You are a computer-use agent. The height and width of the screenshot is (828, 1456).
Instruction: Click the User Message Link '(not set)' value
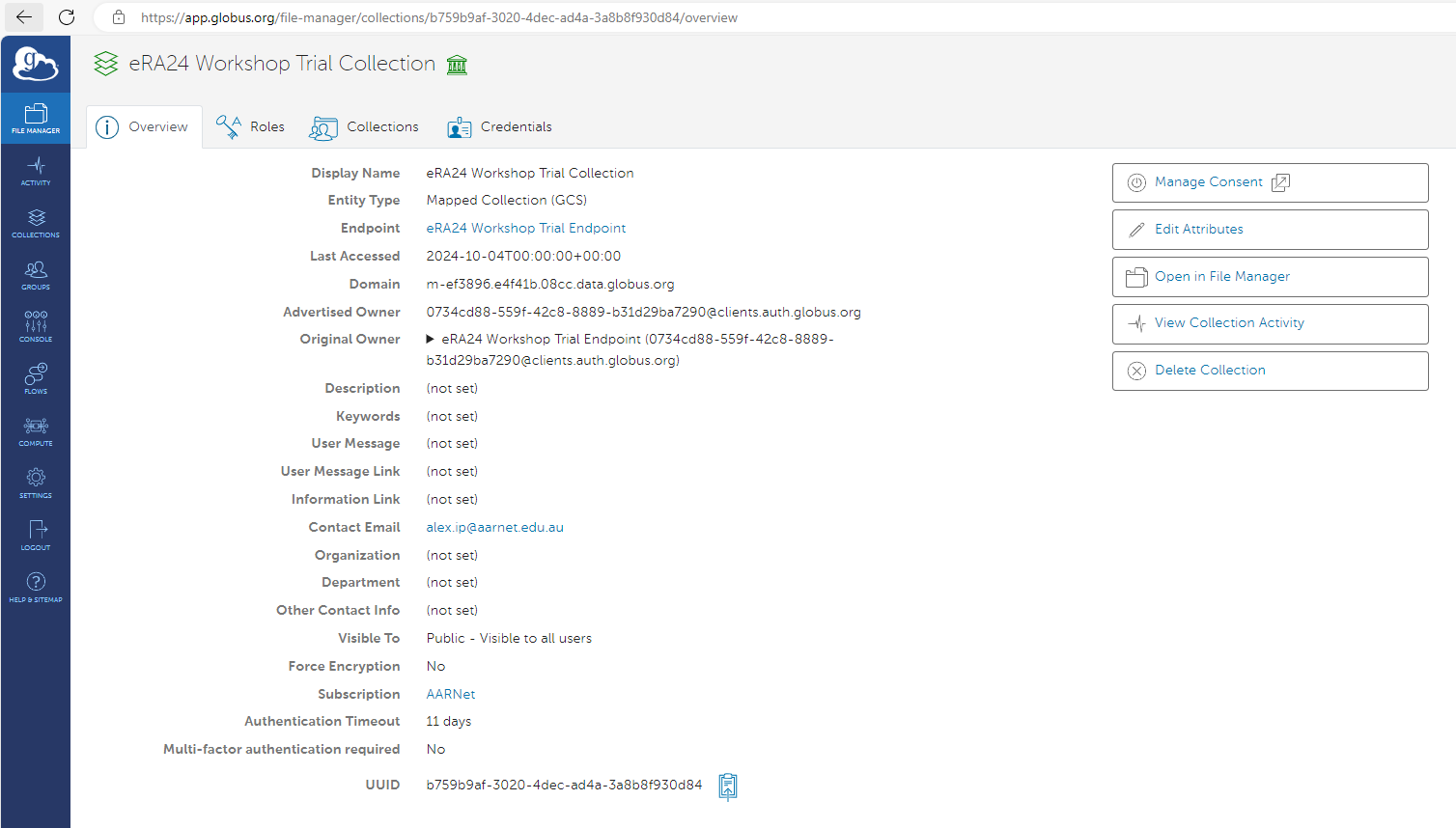click(452, 471)
